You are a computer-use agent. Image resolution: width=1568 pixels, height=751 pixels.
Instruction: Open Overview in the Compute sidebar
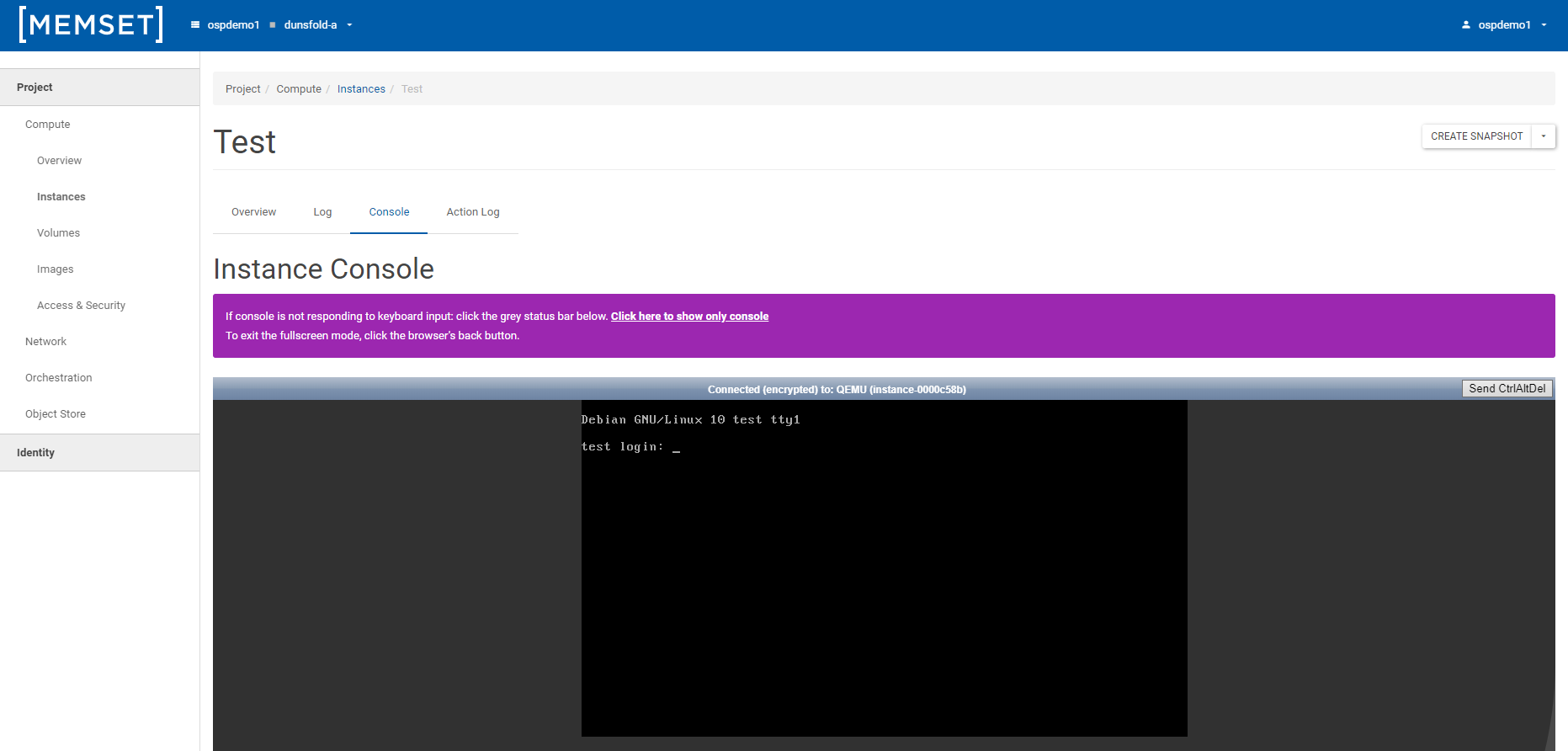coord(99,161)
